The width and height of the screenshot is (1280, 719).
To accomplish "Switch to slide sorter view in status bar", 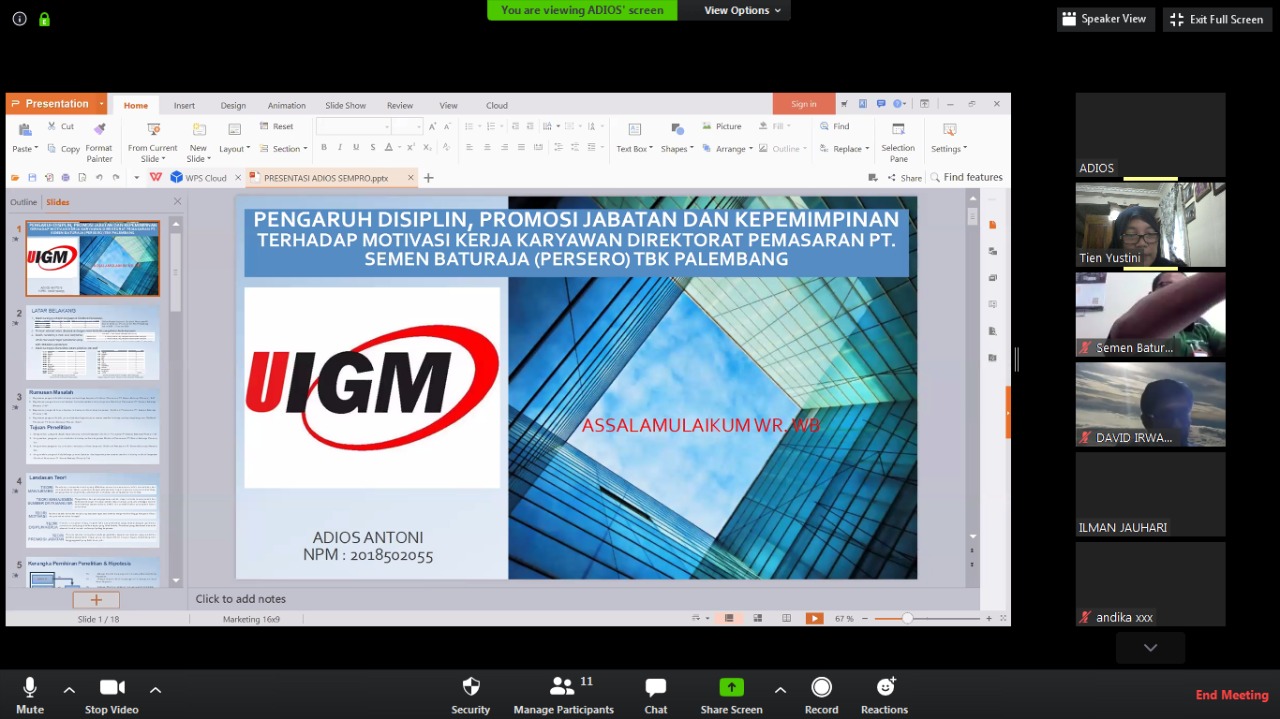I will (758, 618).
